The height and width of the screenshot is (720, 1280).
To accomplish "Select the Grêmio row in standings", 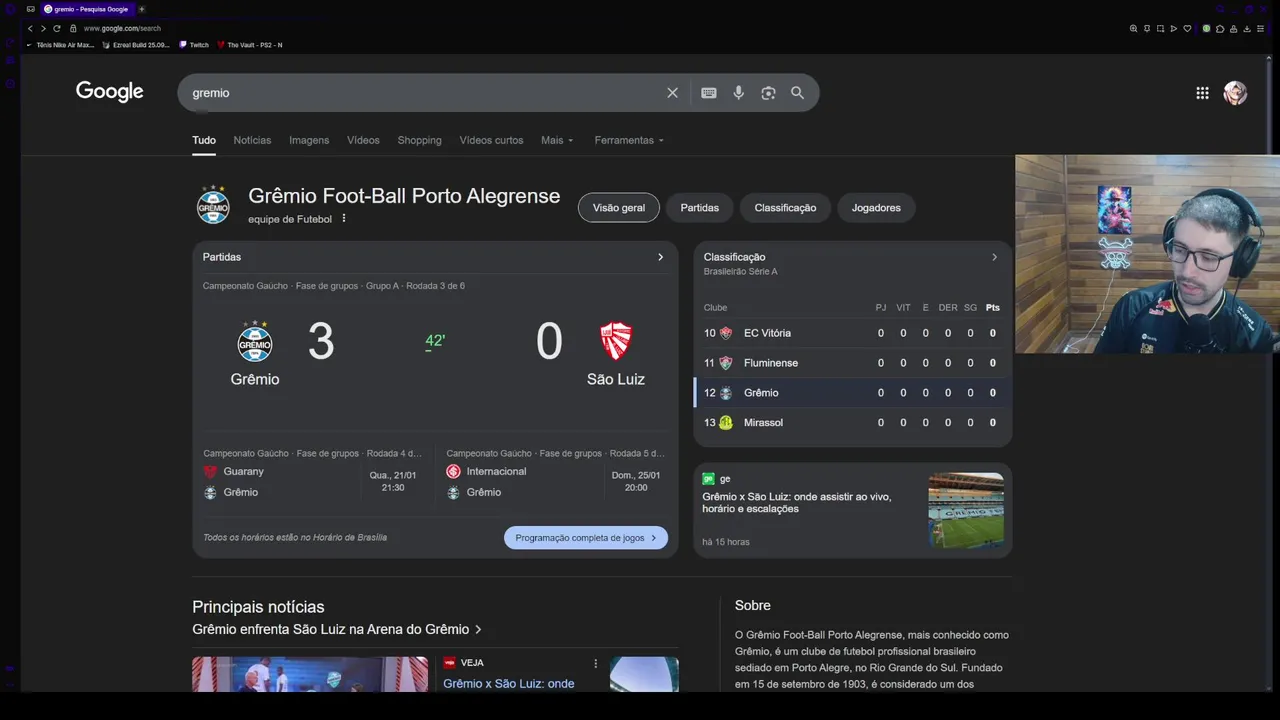I will pos(853,393).
